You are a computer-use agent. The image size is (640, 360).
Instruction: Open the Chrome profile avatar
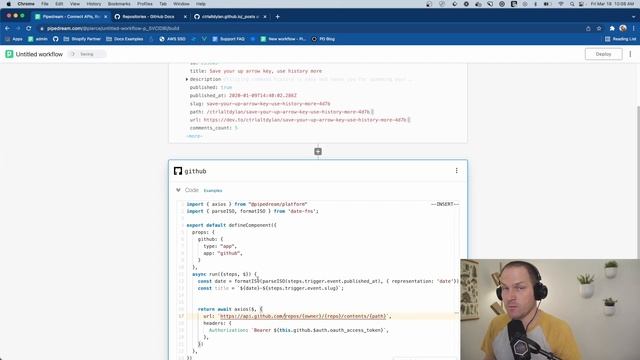[x=623, y=28]
